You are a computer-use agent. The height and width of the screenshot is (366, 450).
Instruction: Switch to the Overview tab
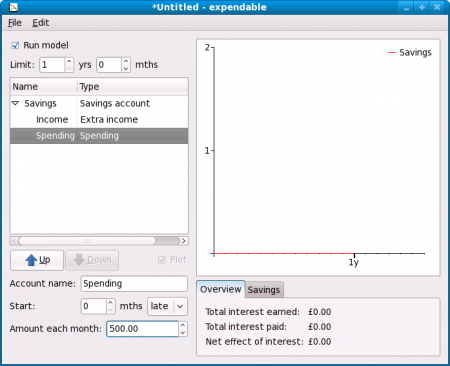tap(221, 289)
